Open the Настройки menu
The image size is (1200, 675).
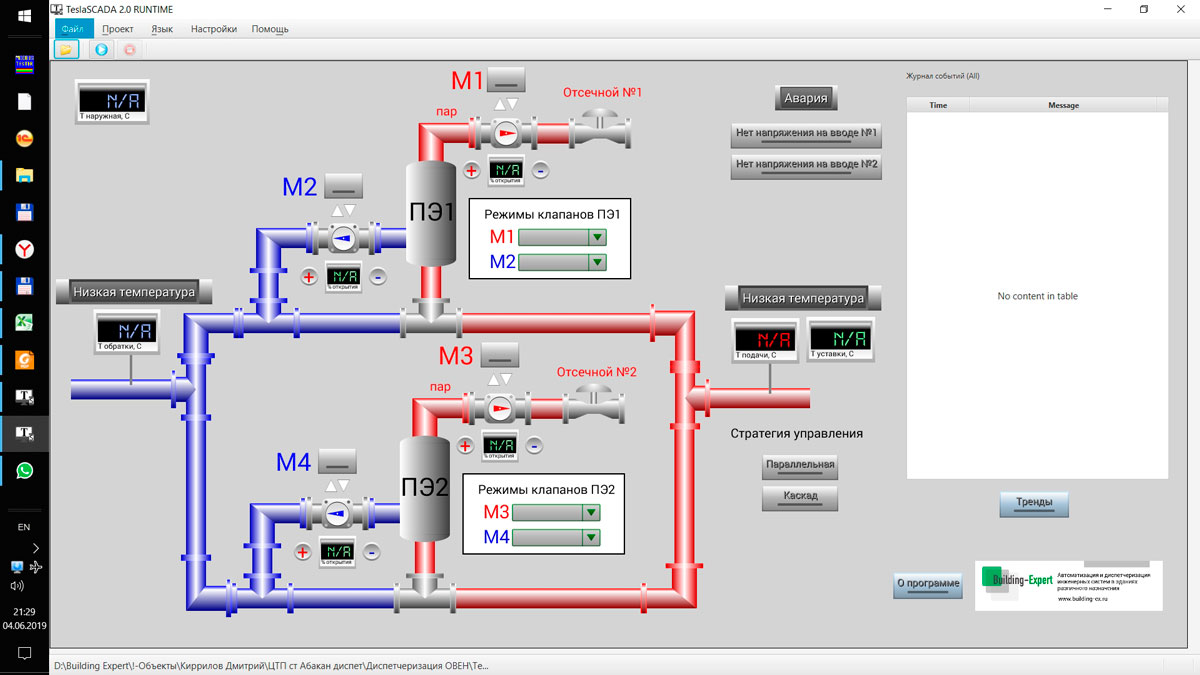pyautogui.click(x=214, y=29)
